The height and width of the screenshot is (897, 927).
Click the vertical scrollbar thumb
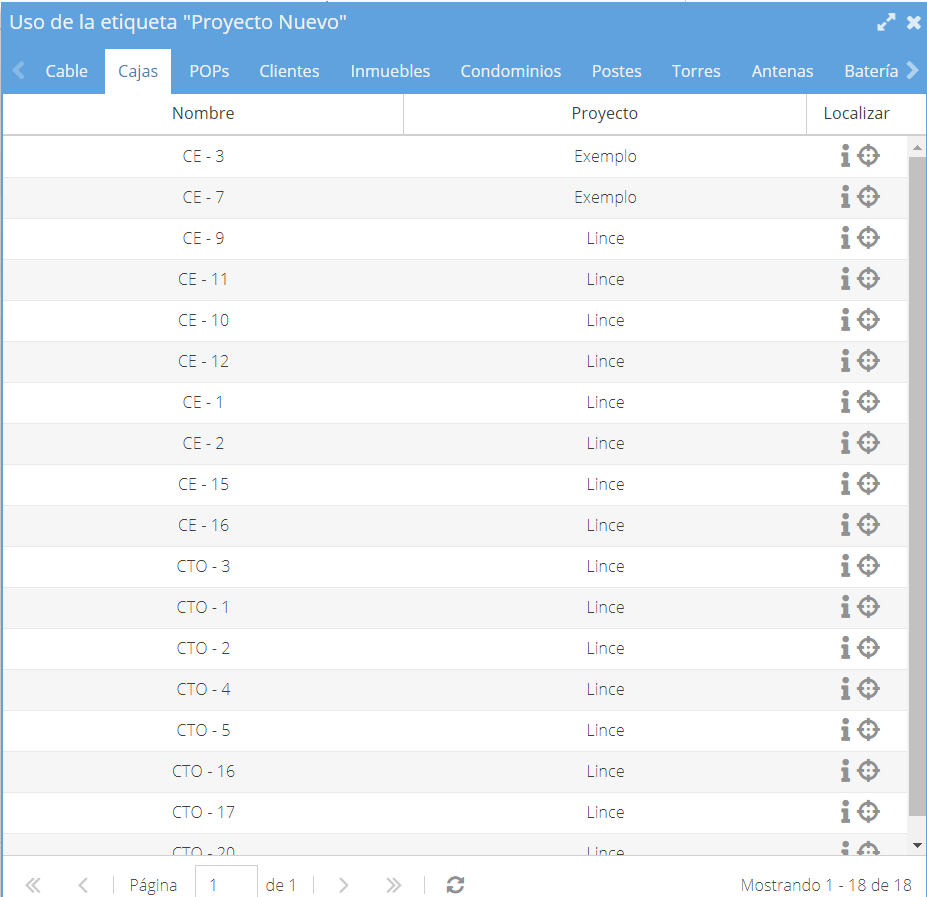(x=917, y=485)
